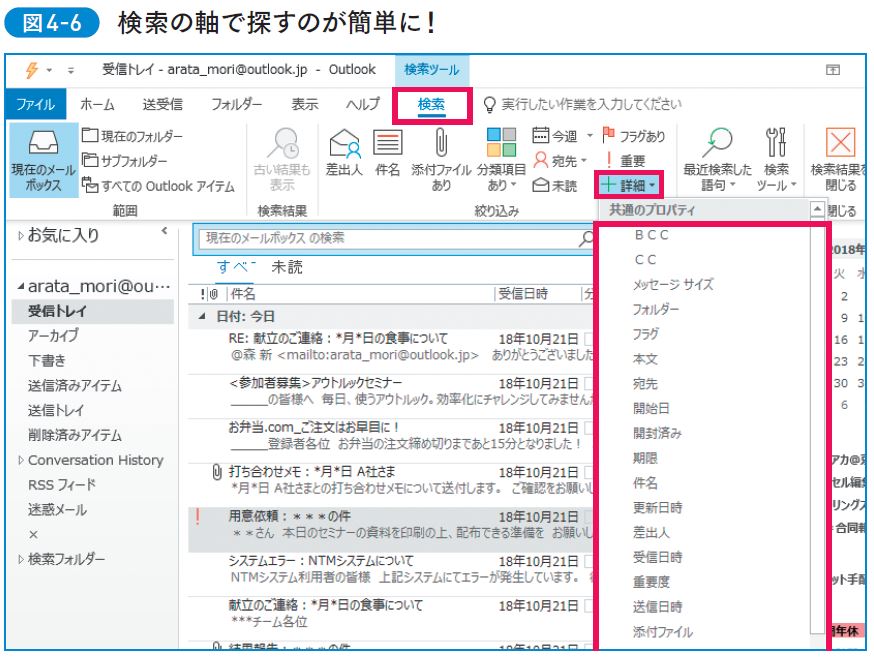Open the 検索 ribbon tab
The height and width of the screenshot is (660, 874).
[x=431, y=105]
